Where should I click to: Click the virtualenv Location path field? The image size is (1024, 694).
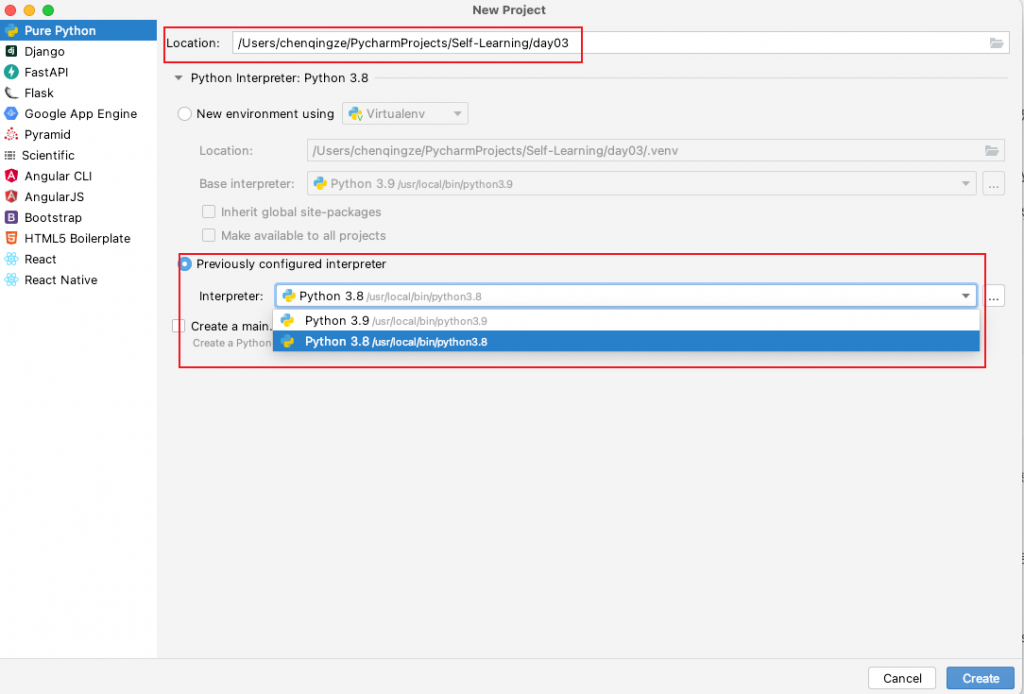point(656,151)
